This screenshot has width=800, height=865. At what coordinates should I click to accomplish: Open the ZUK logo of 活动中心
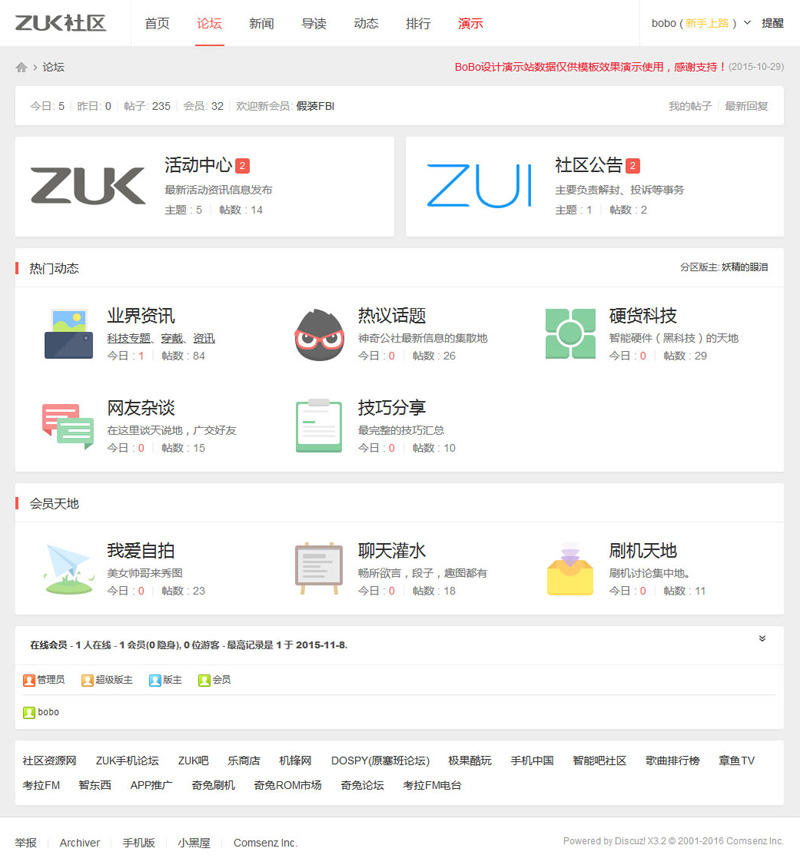[88, 186]
